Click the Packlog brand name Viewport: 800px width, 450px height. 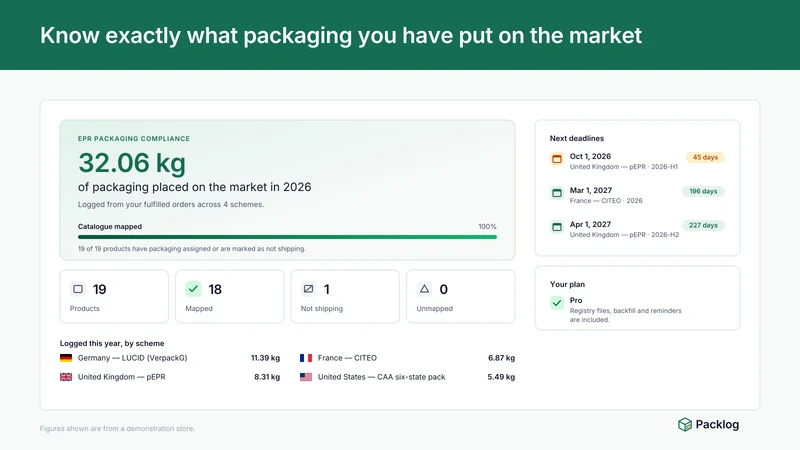tap(717, 424)
